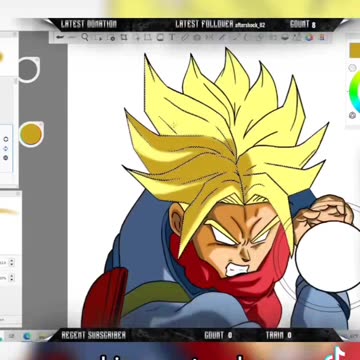Select the Zoom magnifier tool
The image size is (360, 360).
coord(85,37)
